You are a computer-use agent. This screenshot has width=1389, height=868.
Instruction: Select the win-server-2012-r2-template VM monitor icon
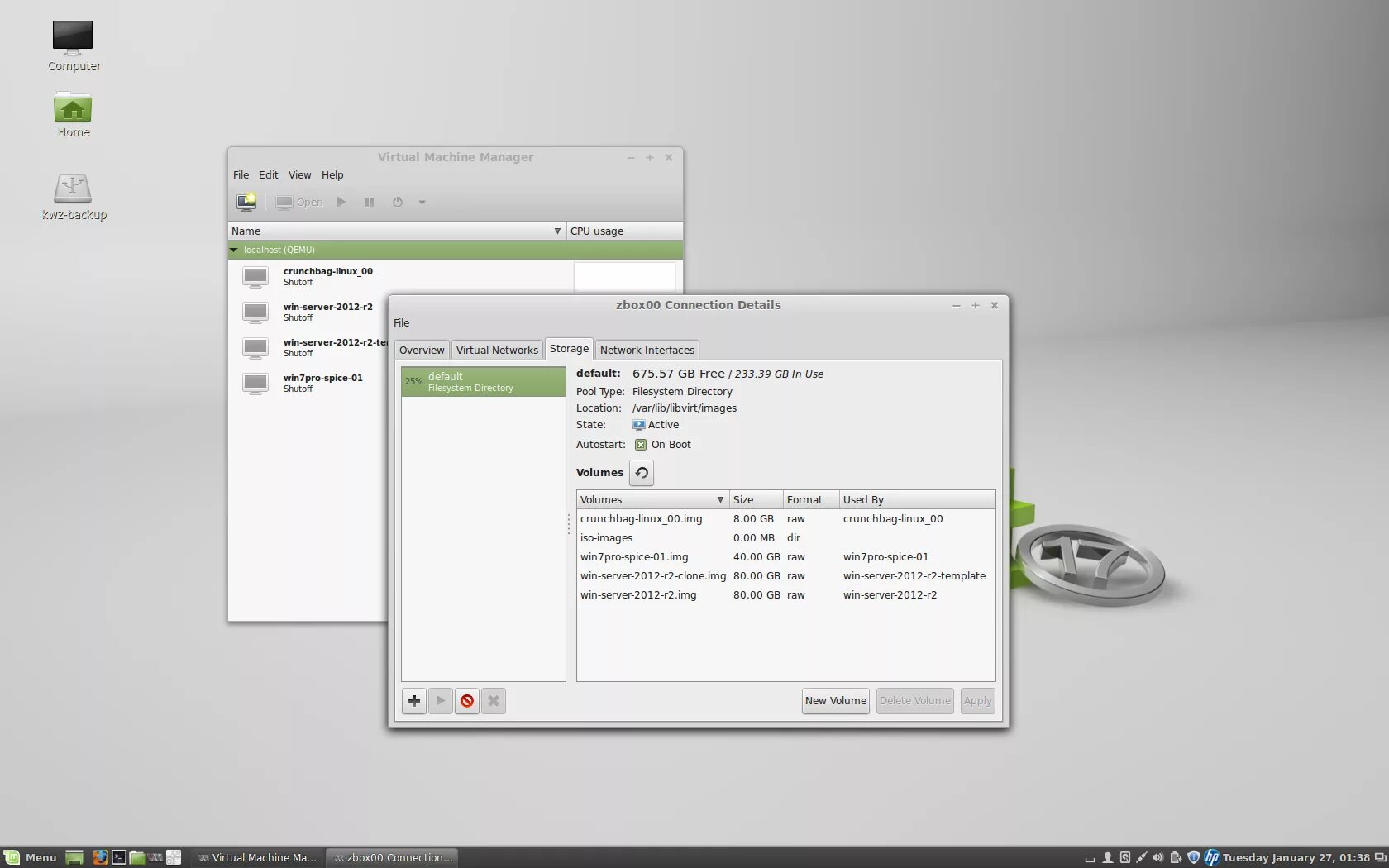click(x=255, y=347)
